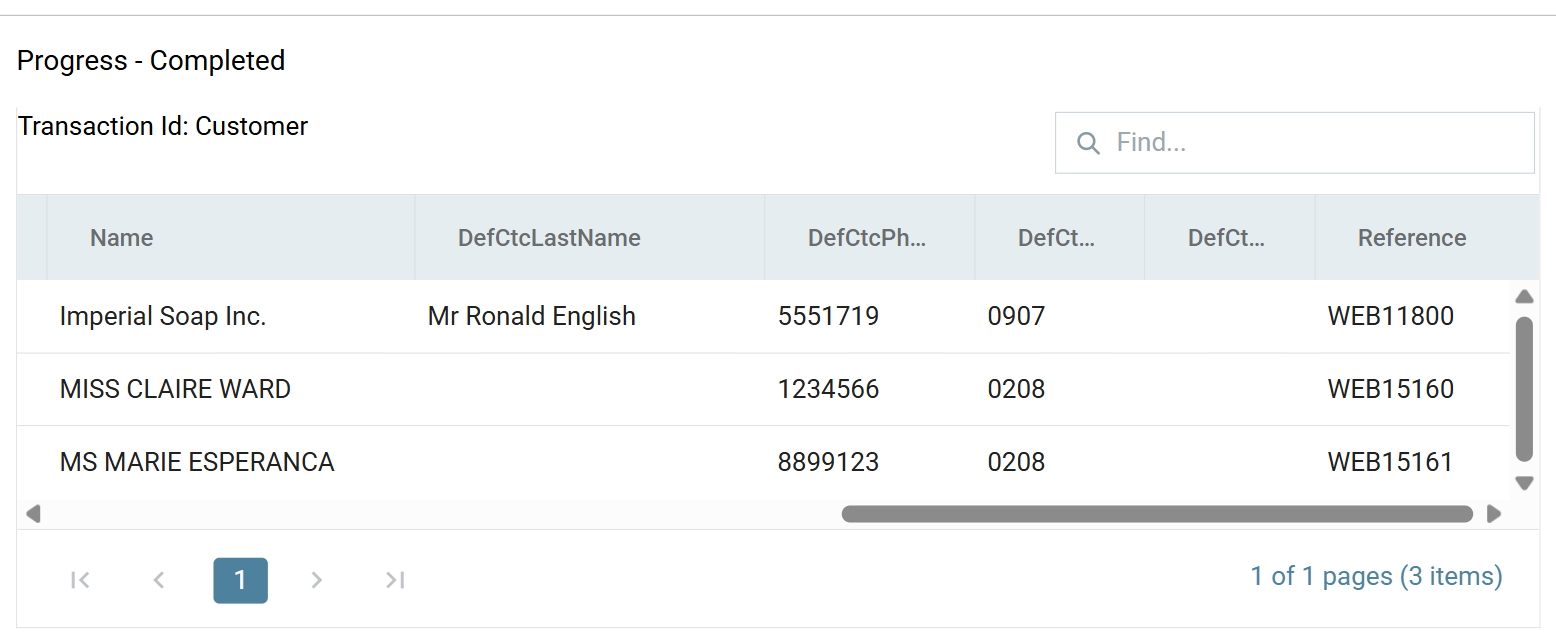Click the Progress - Completed label
This screenshot has width=1556, height=642.
[151, 61]
